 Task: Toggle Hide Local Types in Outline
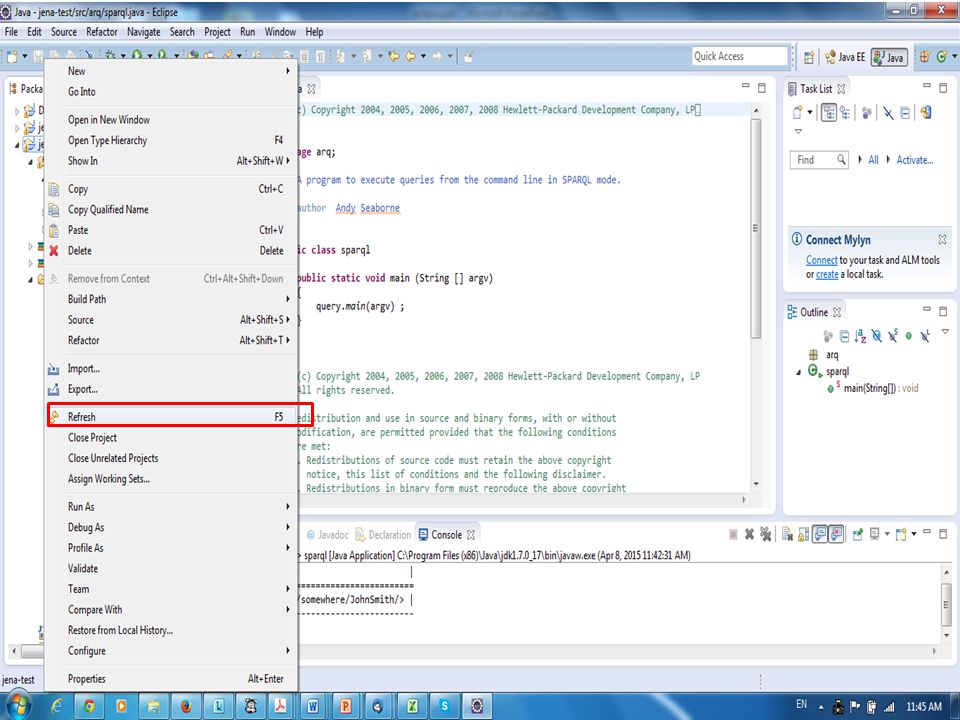[925, 336]
